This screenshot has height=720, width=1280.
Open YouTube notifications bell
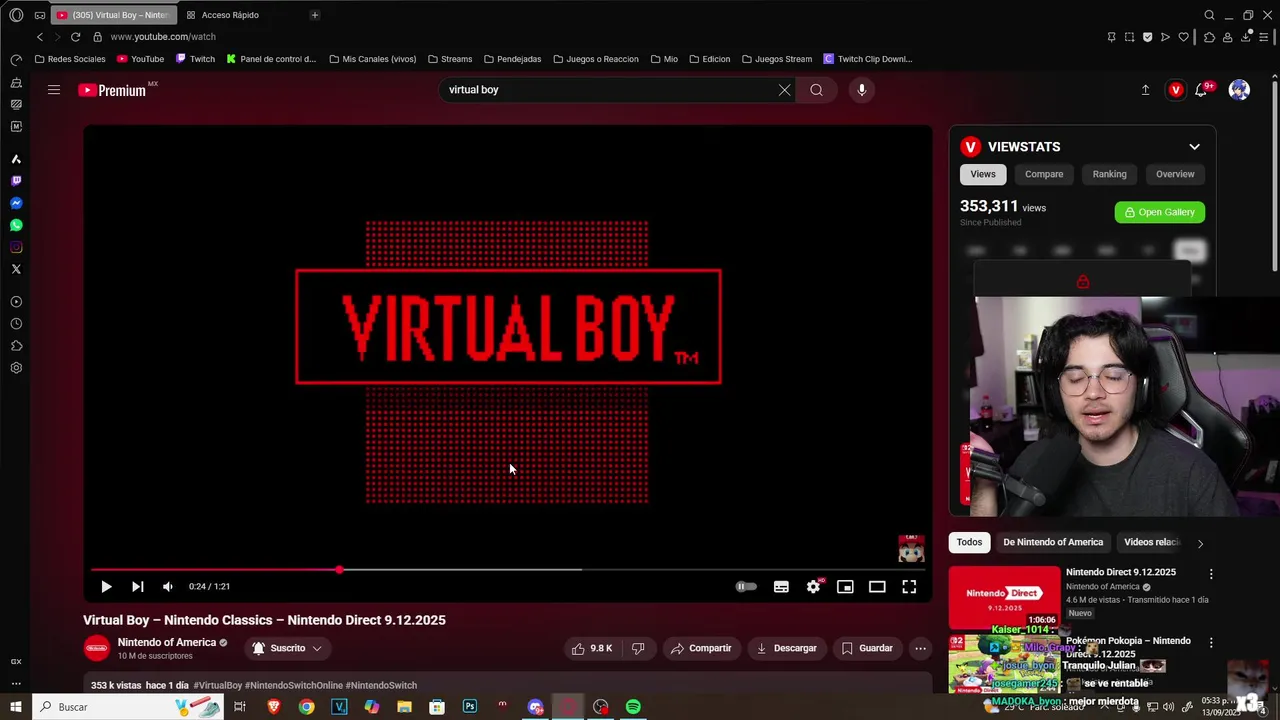point(1203,90)
